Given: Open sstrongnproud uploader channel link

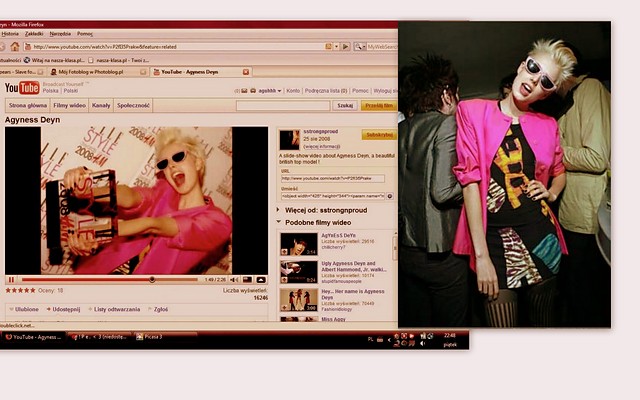Looking at the screenshot, I should coord(320,131).
